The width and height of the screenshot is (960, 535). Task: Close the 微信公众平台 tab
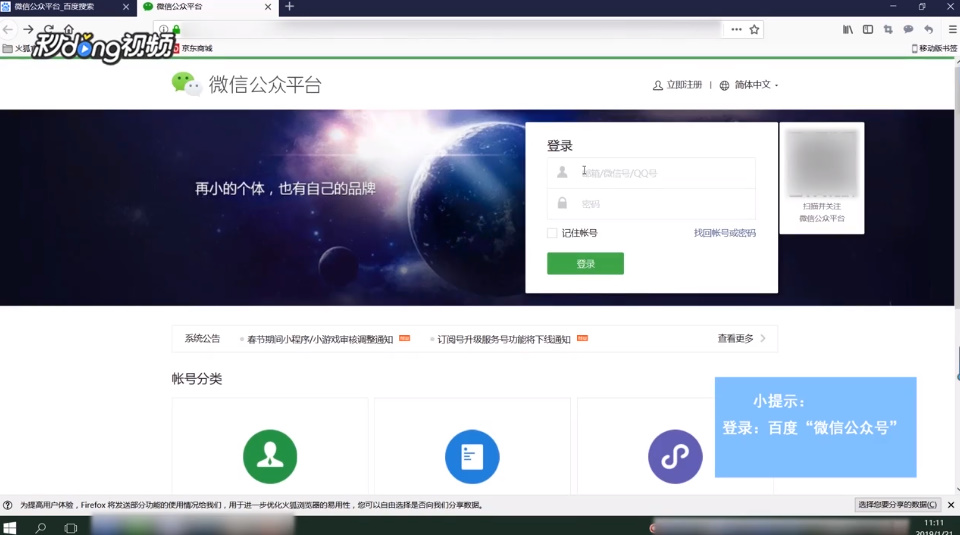pyautogui.click(x=268, y=7)
